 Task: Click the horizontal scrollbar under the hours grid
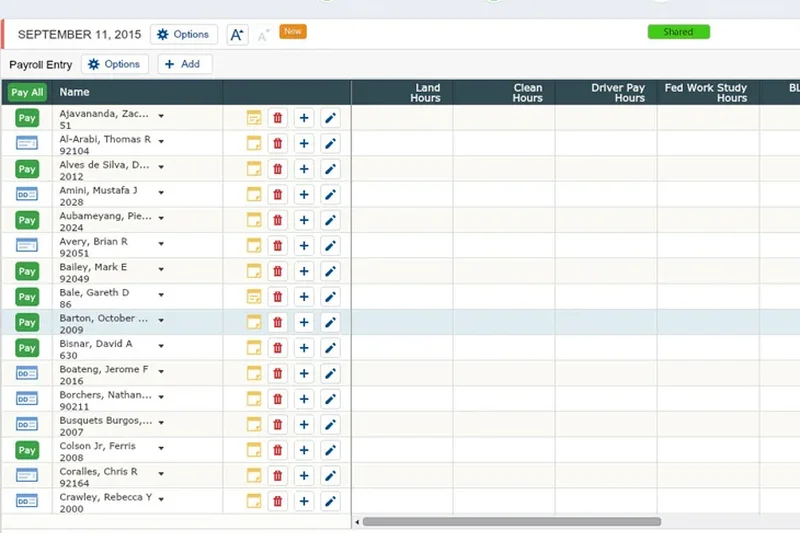pos(511,521)
